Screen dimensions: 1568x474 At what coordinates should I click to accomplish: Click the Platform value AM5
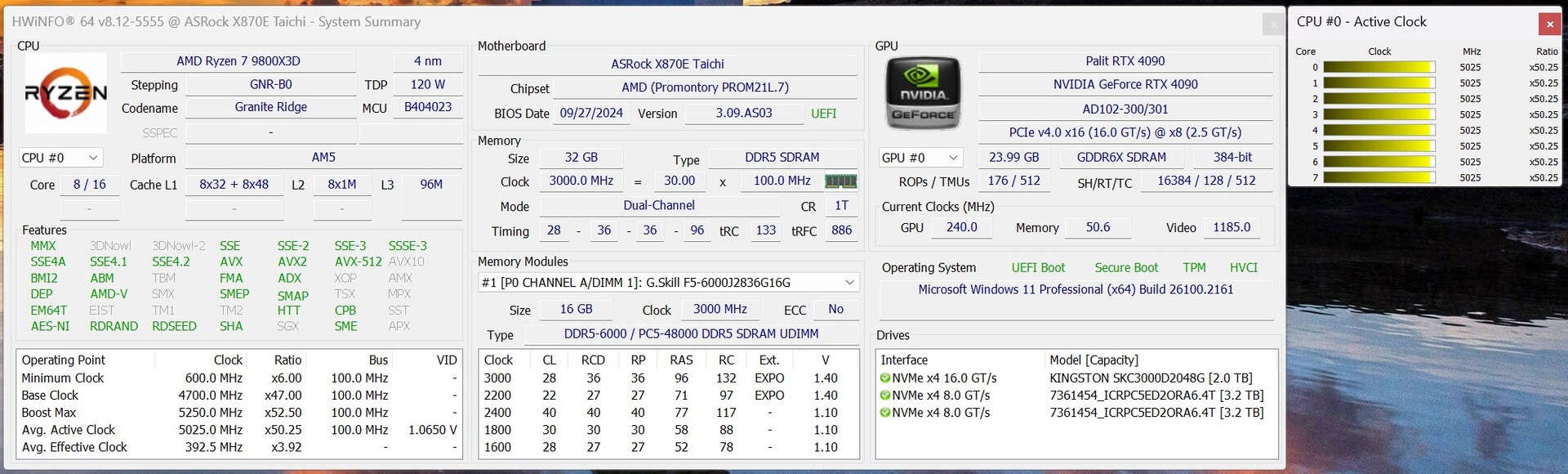coord(323,158)
